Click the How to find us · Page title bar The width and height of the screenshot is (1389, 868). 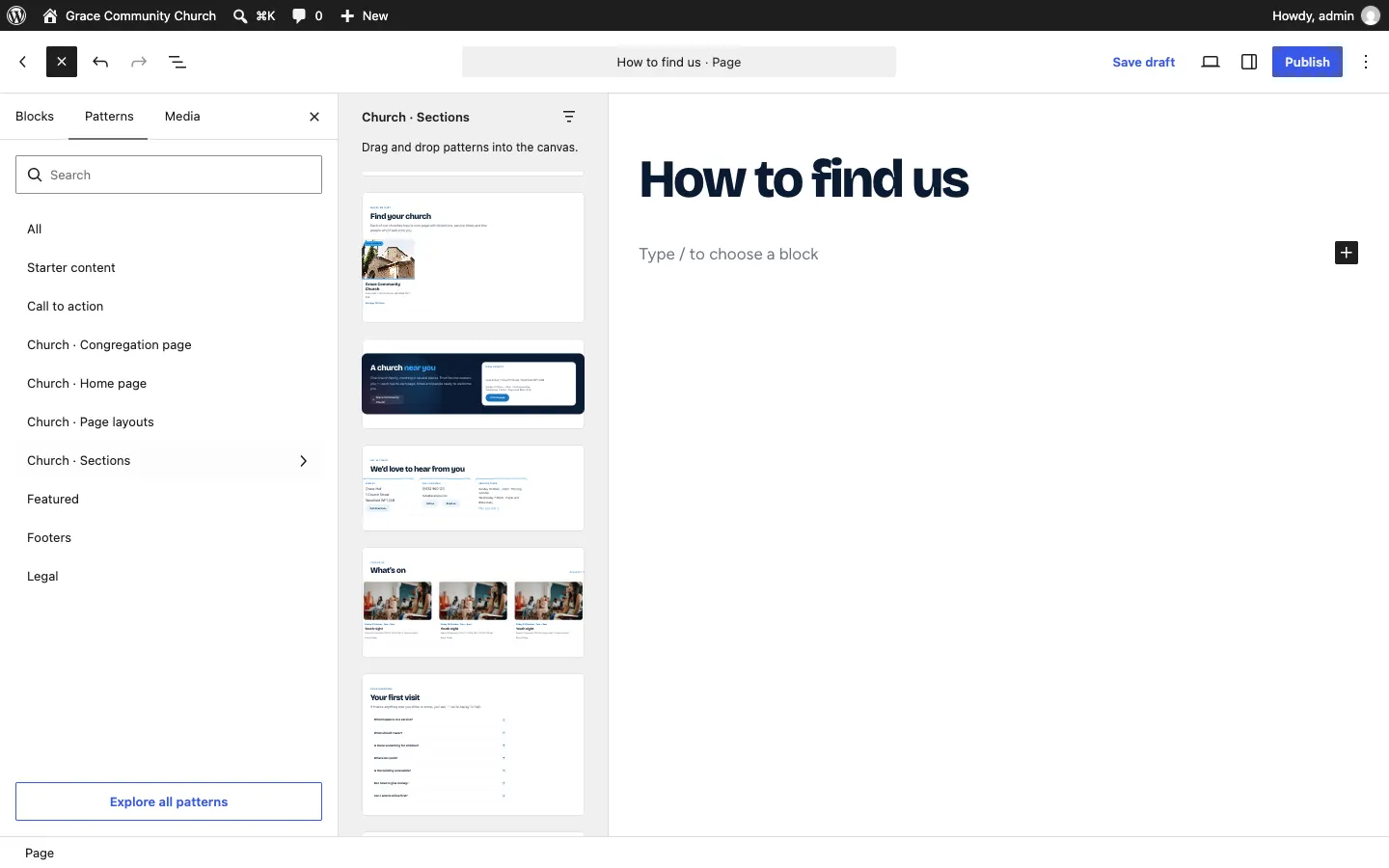(x=679, y=62)
